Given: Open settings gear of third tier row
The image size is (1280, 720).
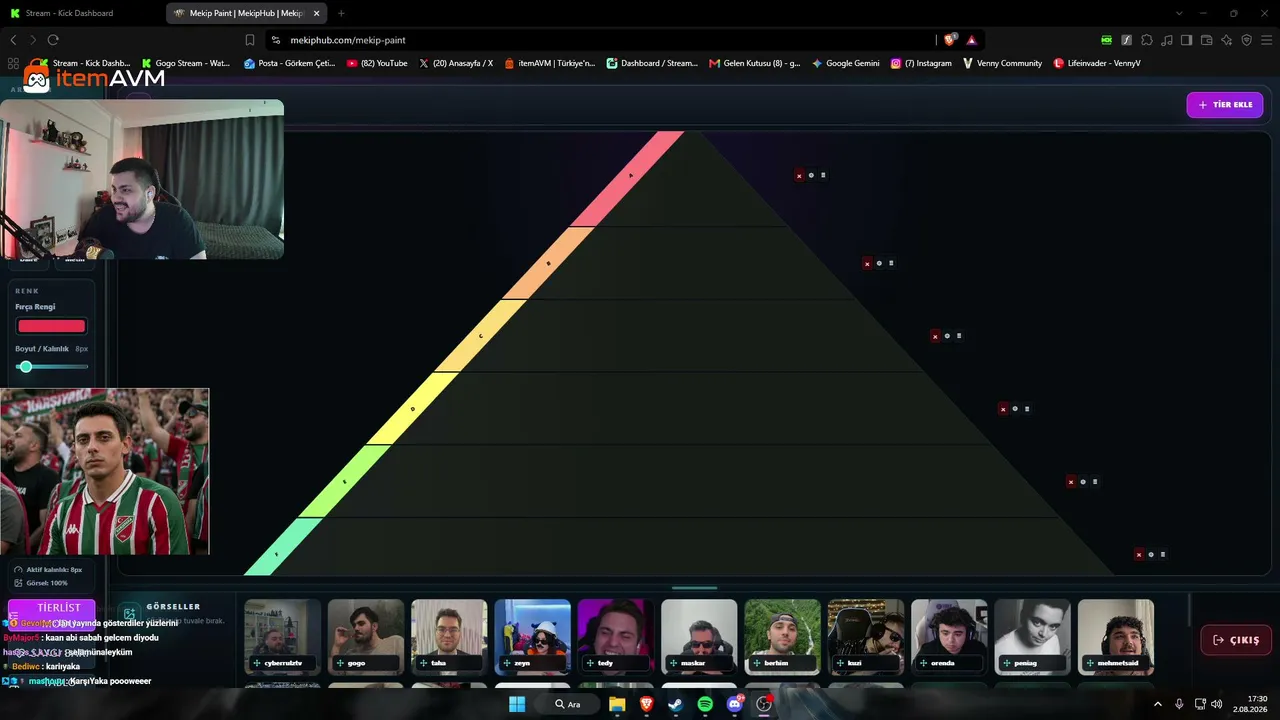Looking at the screenshot, I should (947, 337).
